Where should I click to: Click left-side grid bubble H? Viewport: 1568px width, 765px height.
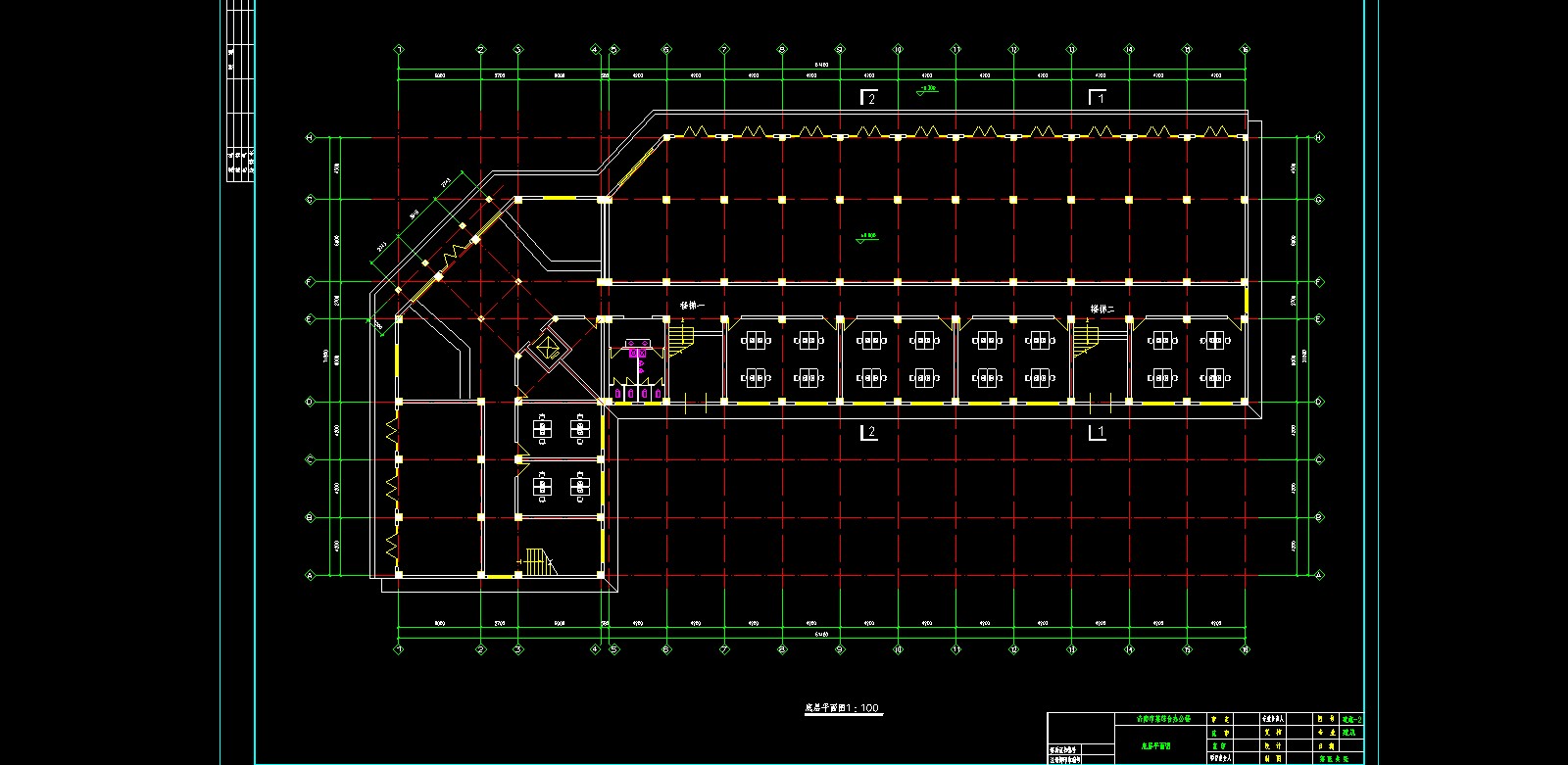pos(311,138)
